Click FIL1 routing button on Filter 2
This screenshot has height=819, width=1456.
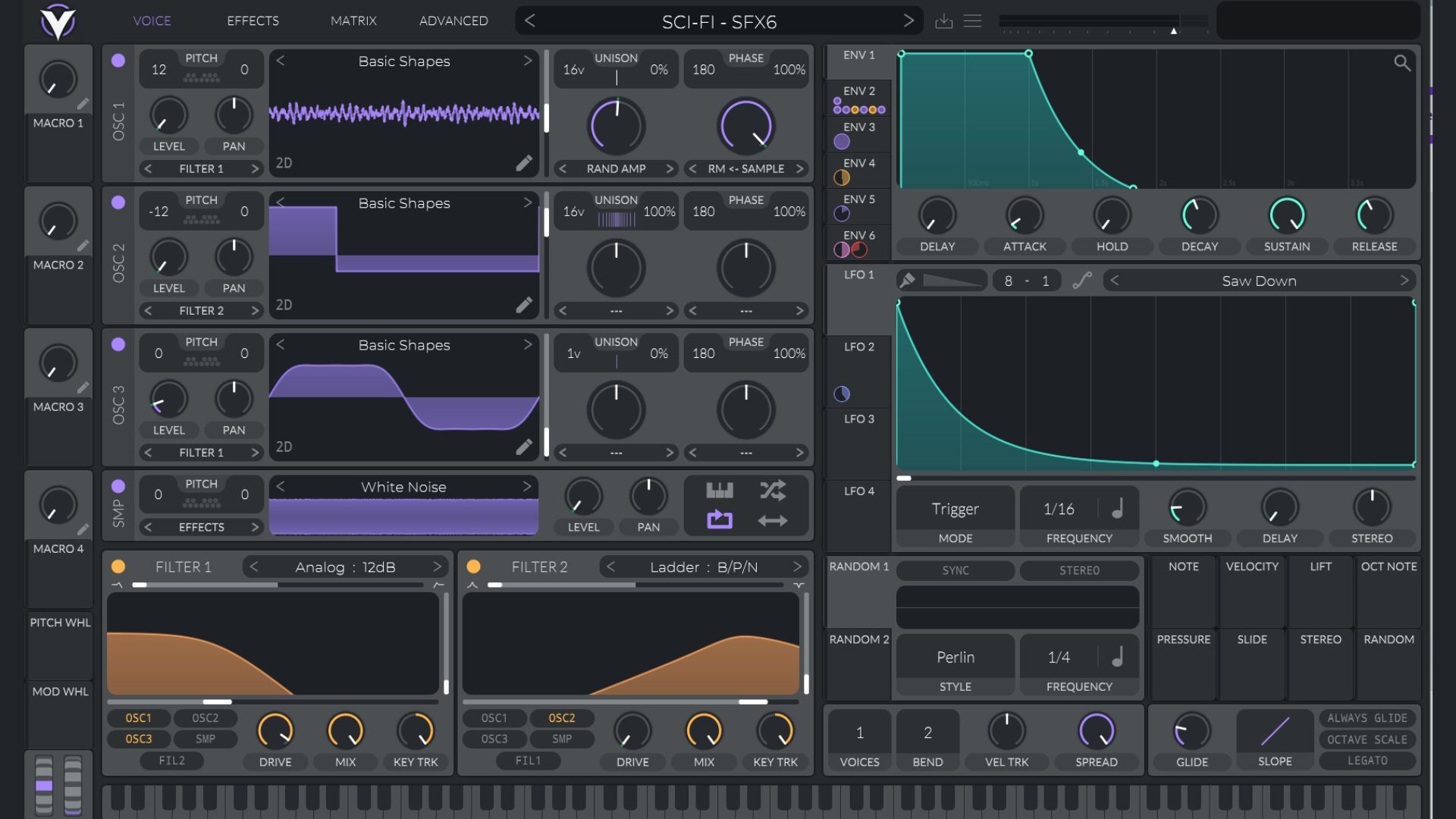click(x=529, y=761)
